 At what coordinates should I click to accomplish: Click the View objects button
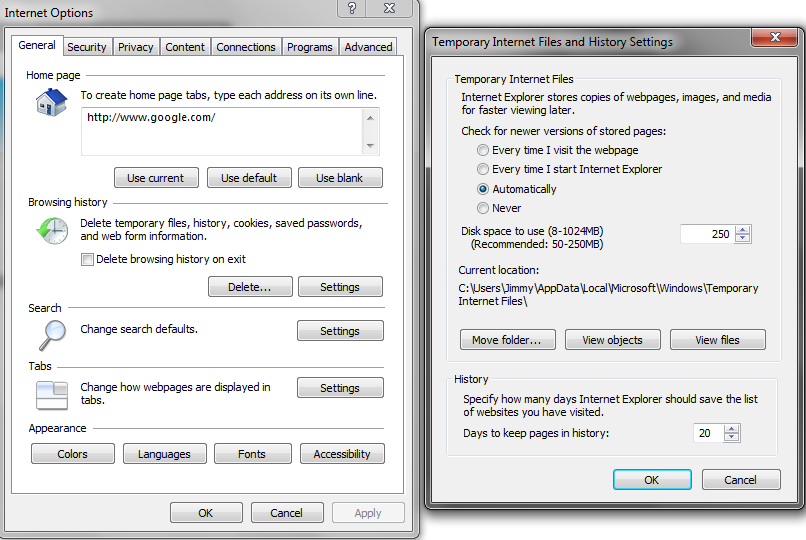[x=612, y=340]
